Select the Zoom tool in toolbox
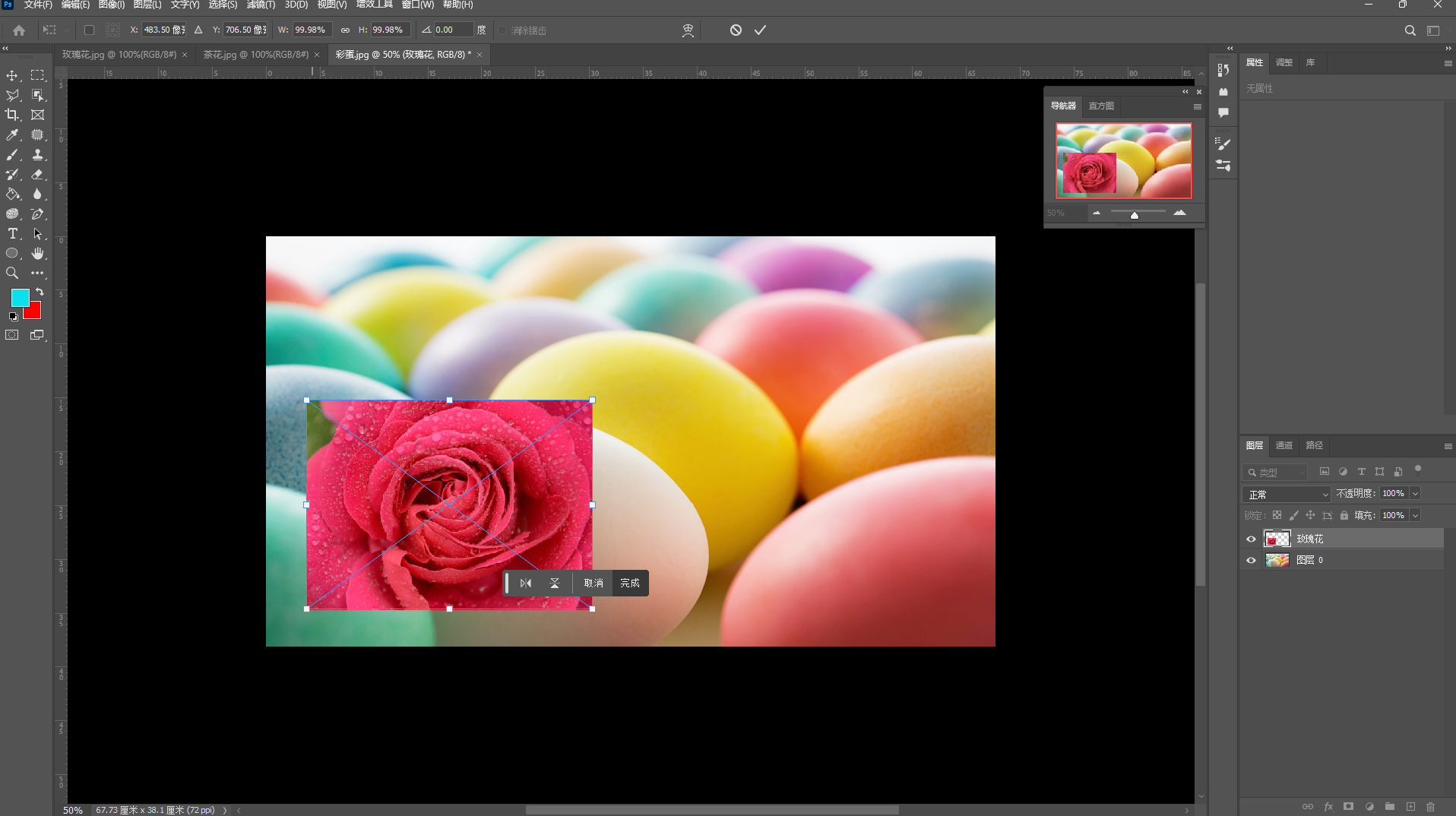This screenshot has height=816, width=1456. (x=12, y=273)
